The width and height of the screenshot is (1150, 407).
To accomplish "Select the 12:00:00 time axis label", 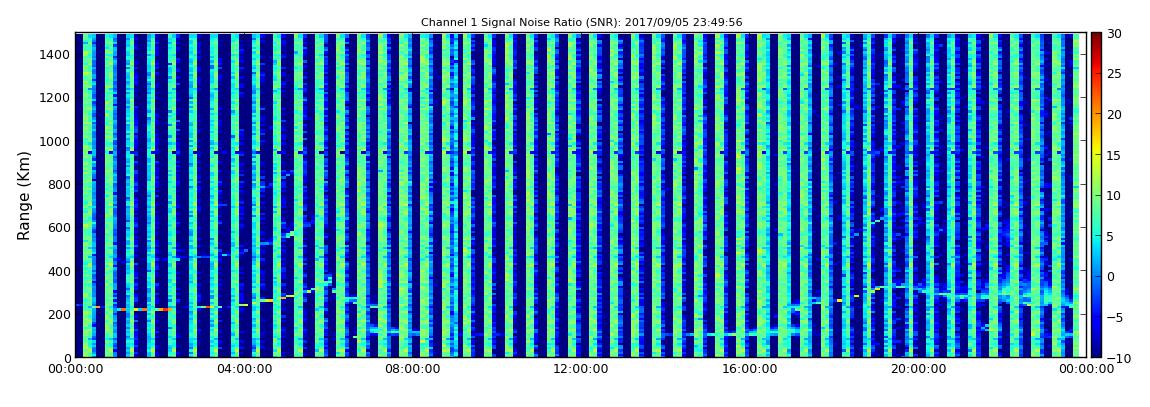I will point(579,369).
